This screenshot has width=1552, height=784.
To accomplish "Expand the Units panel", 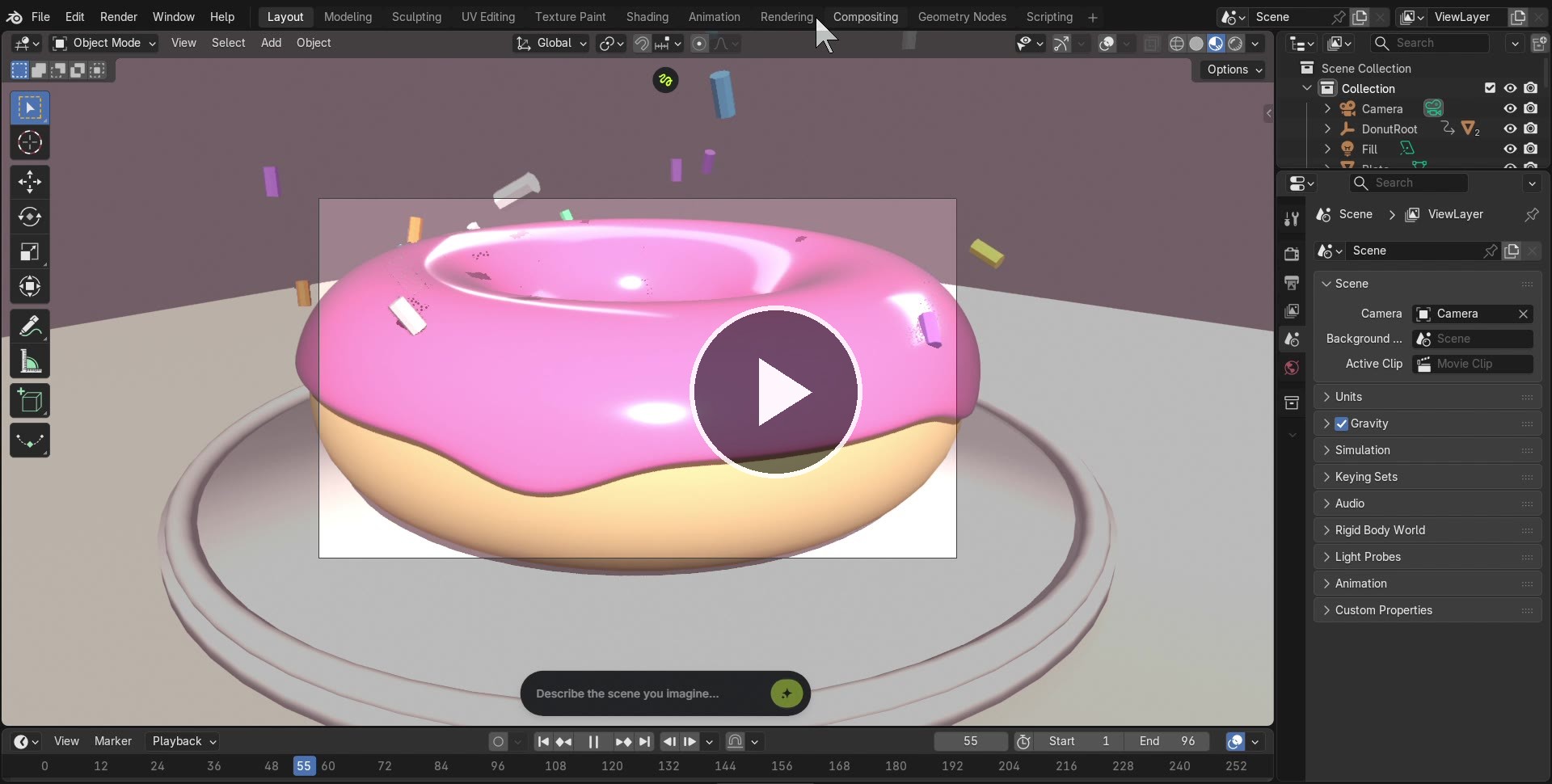I will [x=1428, y=397].
